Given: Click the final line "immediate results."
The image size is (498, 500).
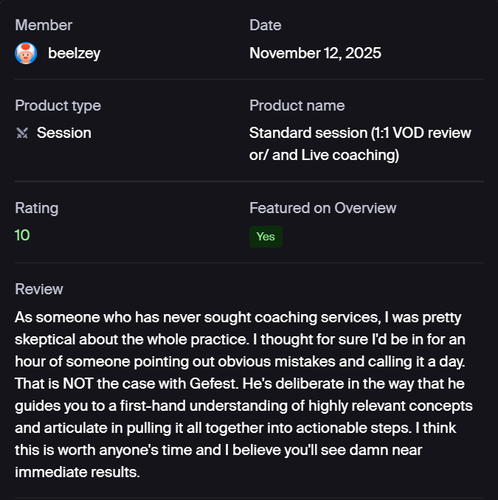Looking at the screenshot, I should (x=77, y=472).
